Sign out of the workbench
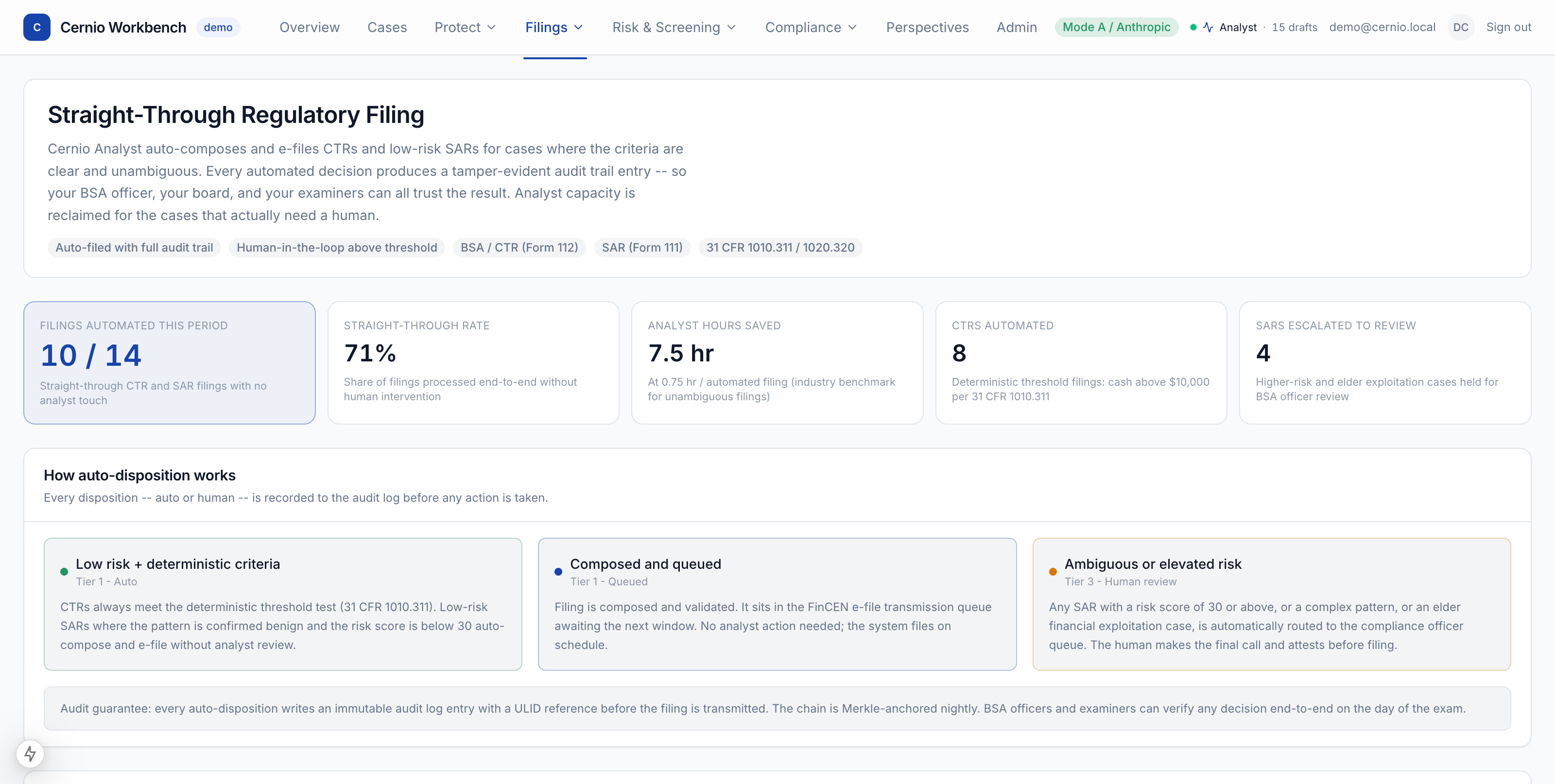Image resolution: width=1555 pixels, height=784 pixels. pyautogui.click(x=1508, y=27)
